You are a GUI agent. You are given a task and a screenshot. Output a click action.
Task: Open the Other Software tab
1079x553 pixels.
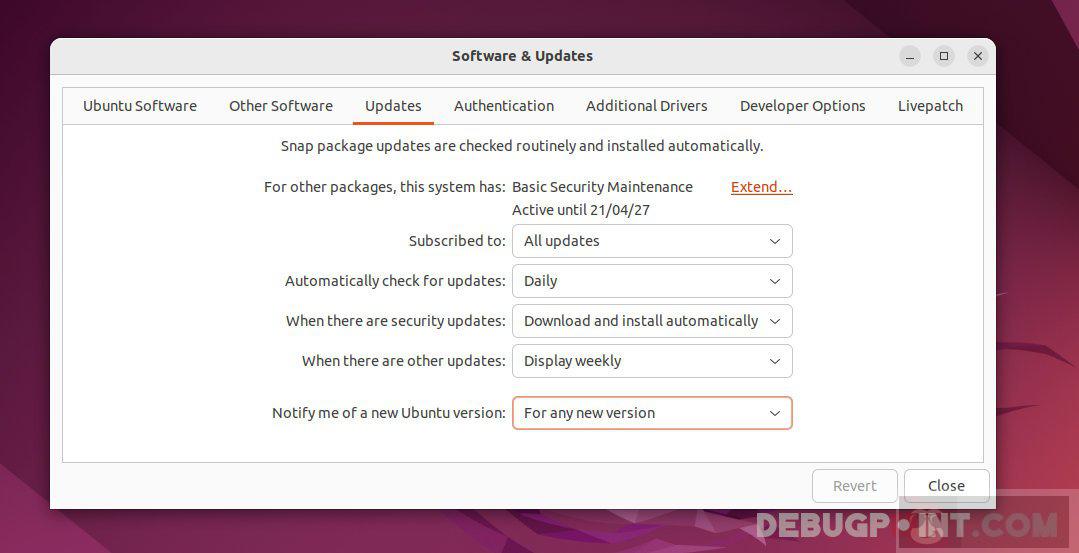pos(281,106)
